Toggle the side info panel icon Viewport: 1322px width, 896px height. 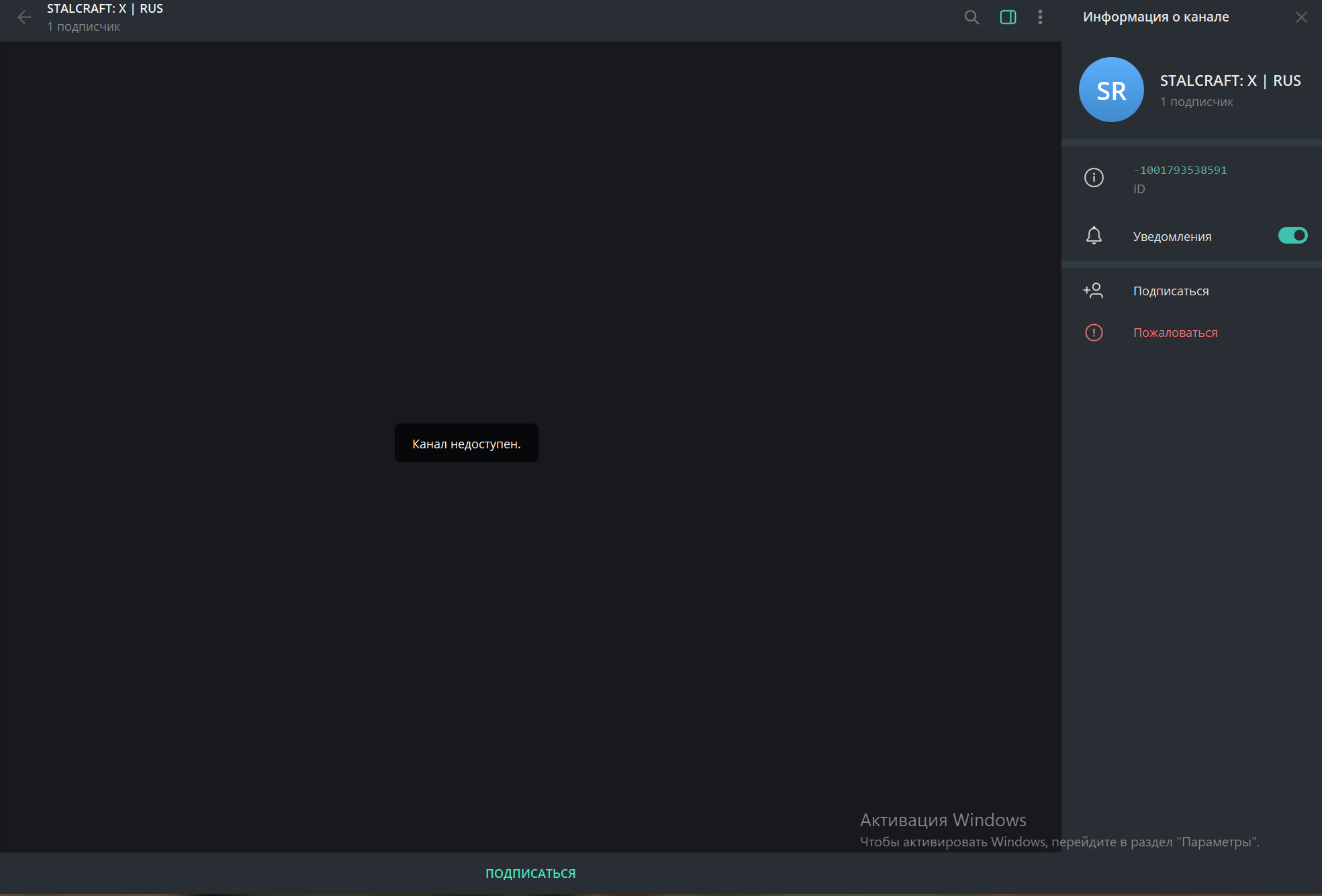click(1008, 17)
